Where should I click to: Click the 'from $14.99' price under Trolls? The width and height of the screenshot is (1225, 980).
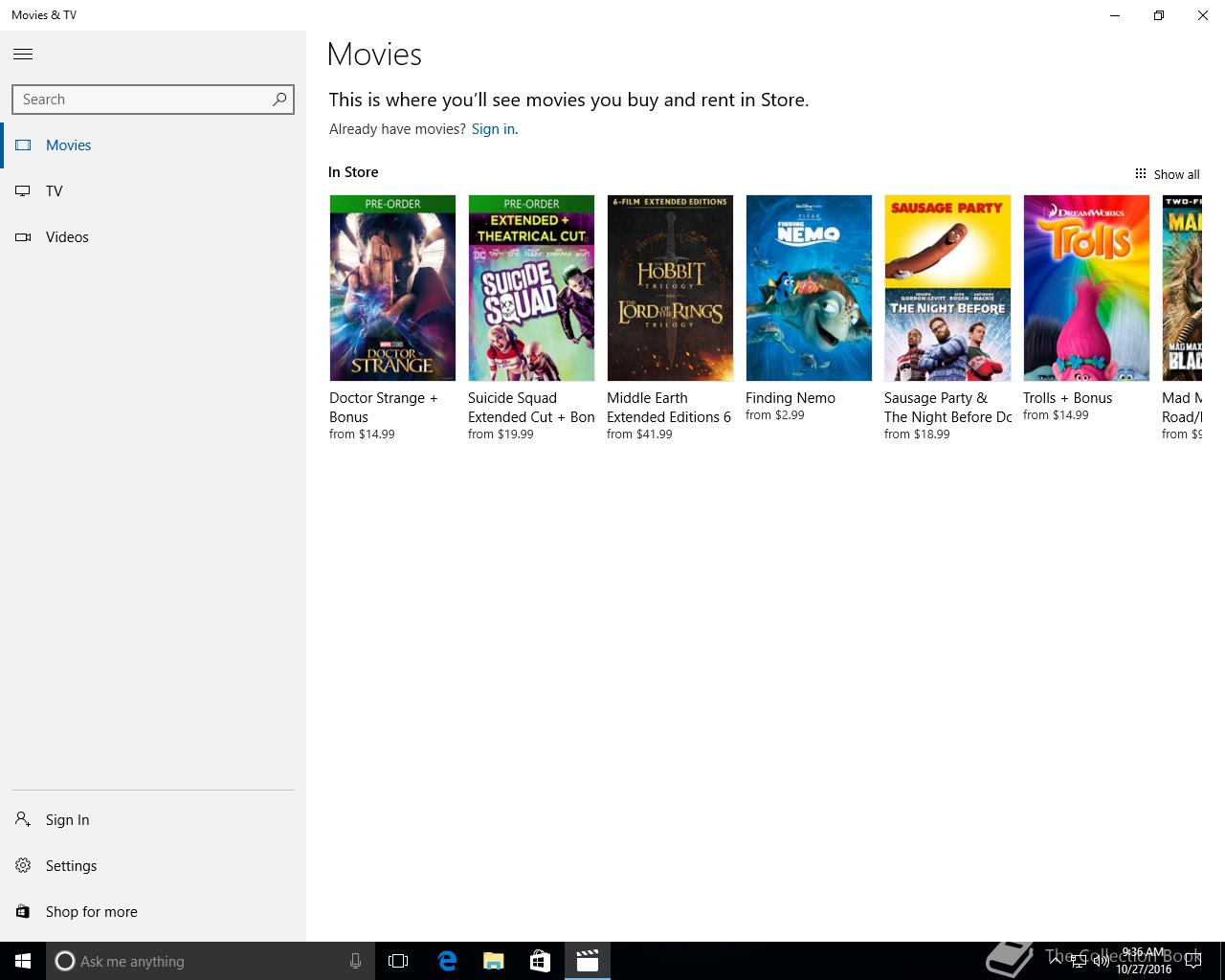click(x=1056, y=415)
